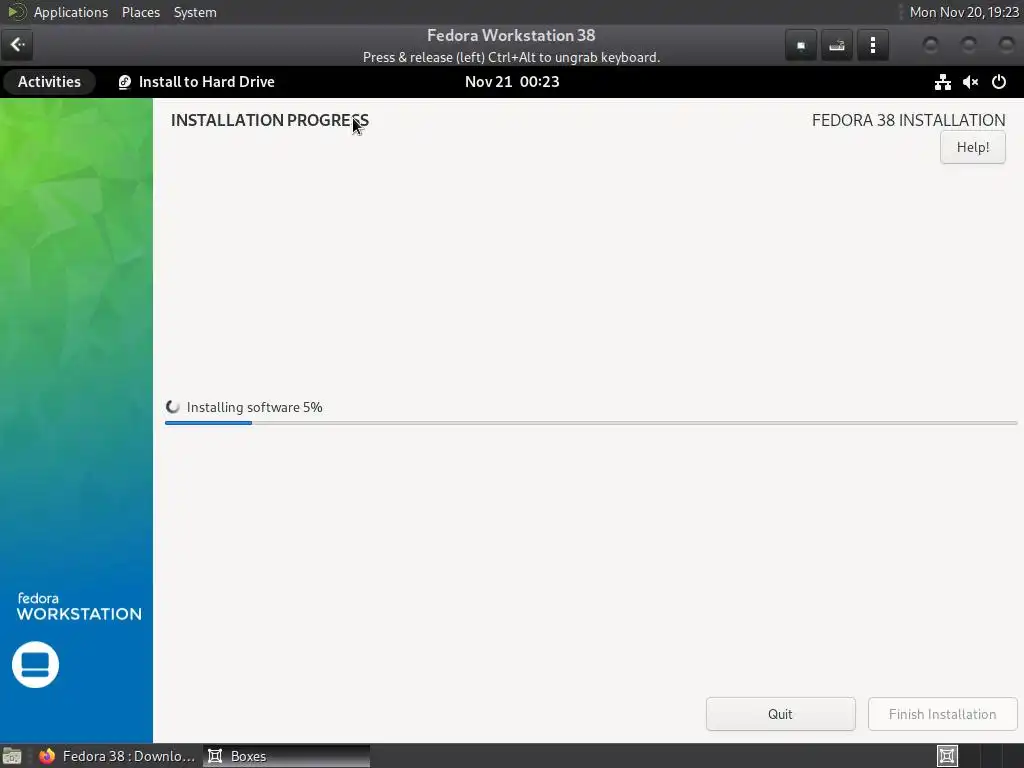The width and height of the screenshot is (1024, 768).
Task: Click the wired network status icon
Action: tap(942, 82)
